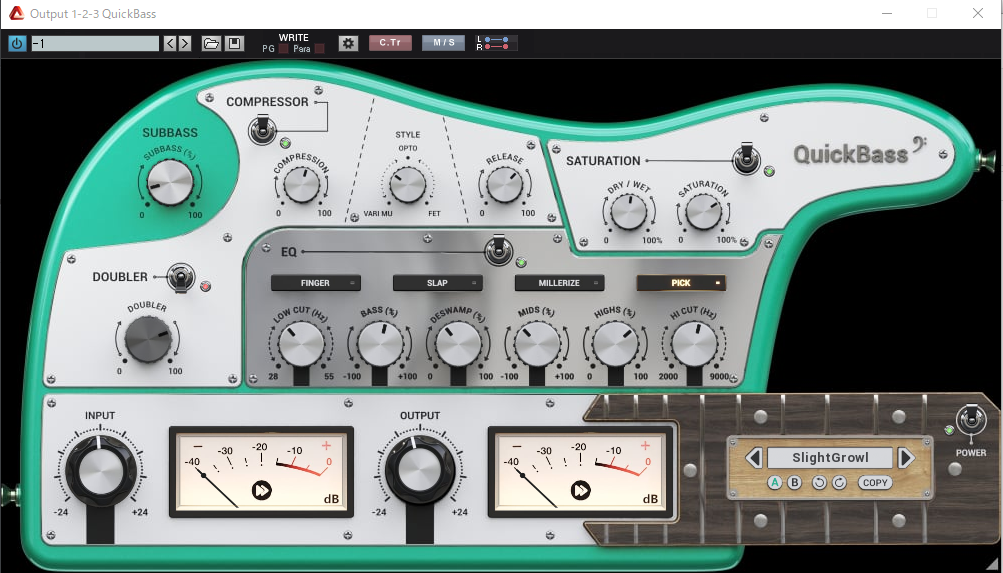Select next preset with right arrow

(185, 43)
